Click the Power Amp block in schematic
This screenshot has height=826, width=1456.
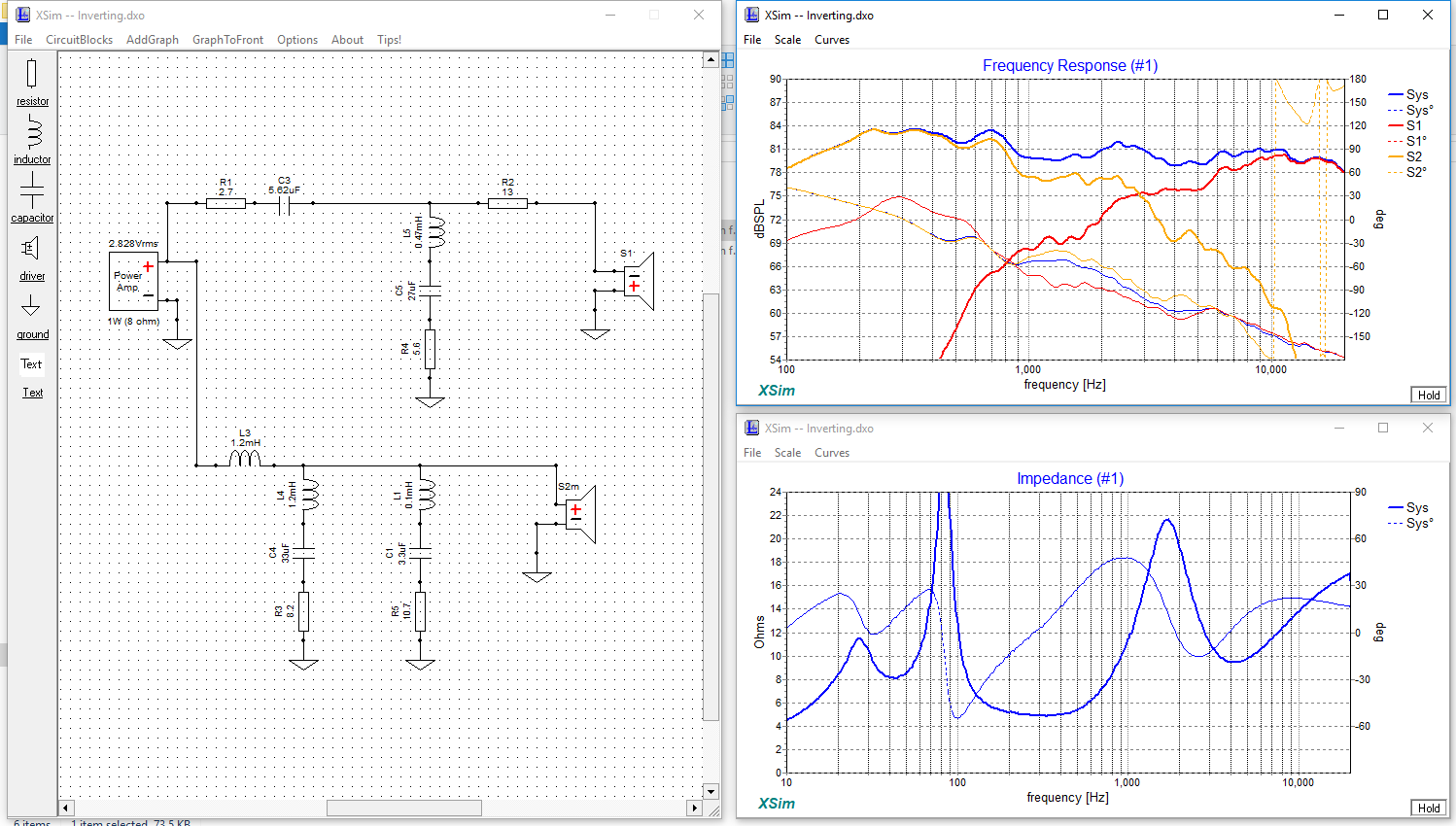pos(133,281)
